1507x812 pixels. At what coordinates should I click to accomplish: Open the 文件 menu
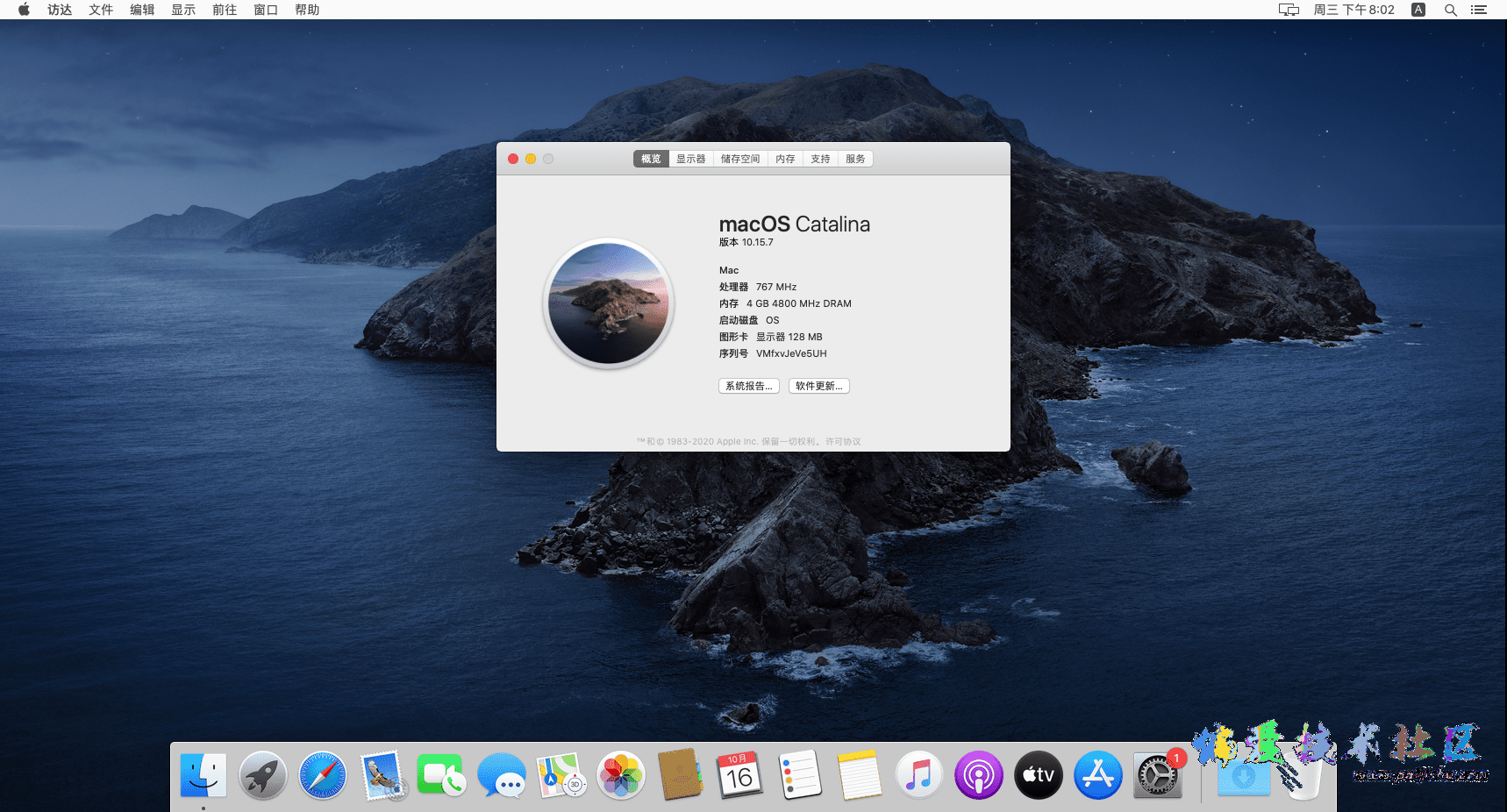click(x=101, y=10)
